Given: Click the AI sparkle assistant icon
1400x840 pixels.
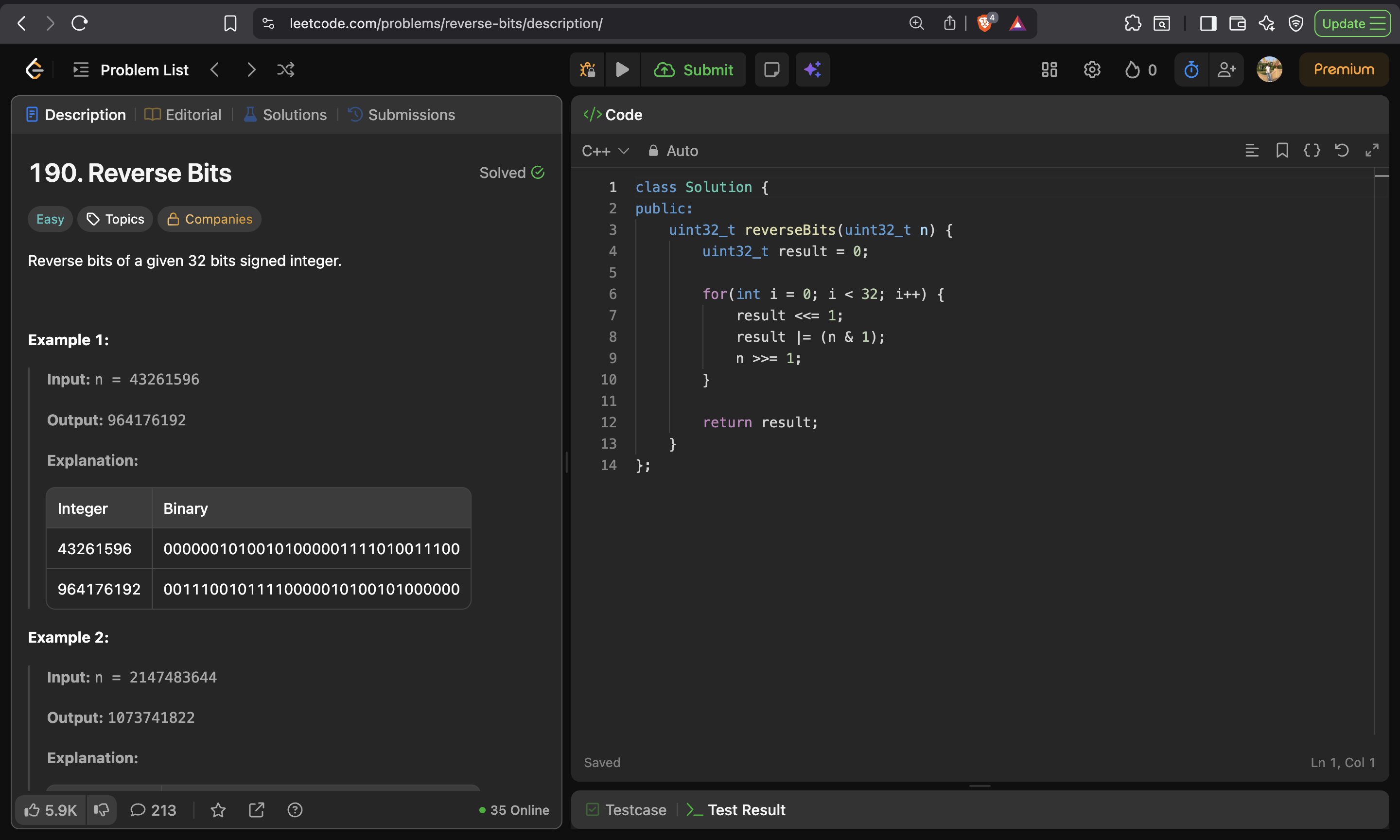Looking at the screenshot, I should 812,70.
